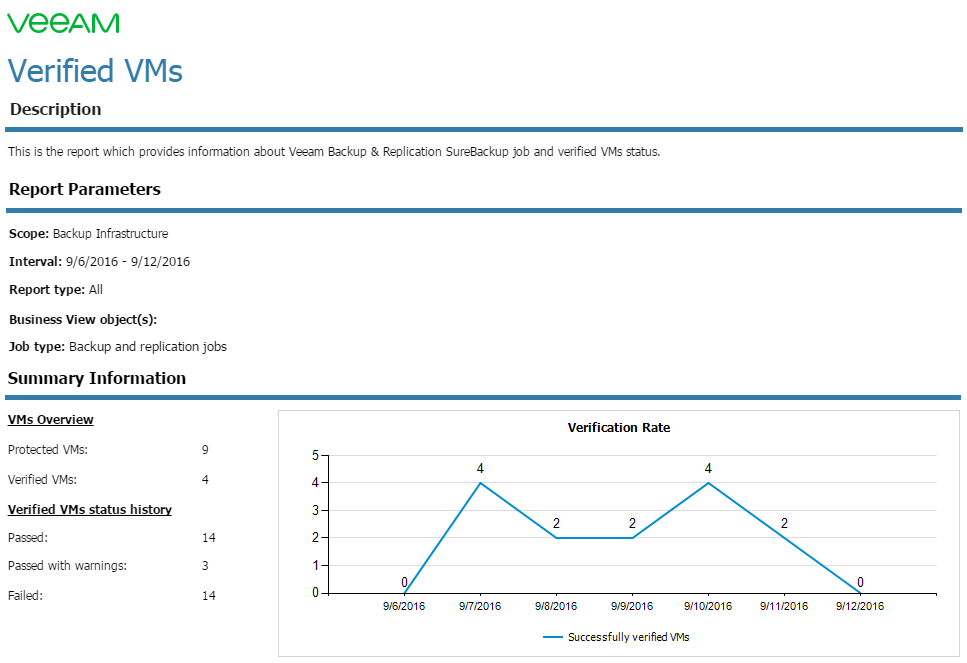Select the "Report Parameters" section heading
The image size is (967, 663).
pyautogui.click(x=84, y=189)
